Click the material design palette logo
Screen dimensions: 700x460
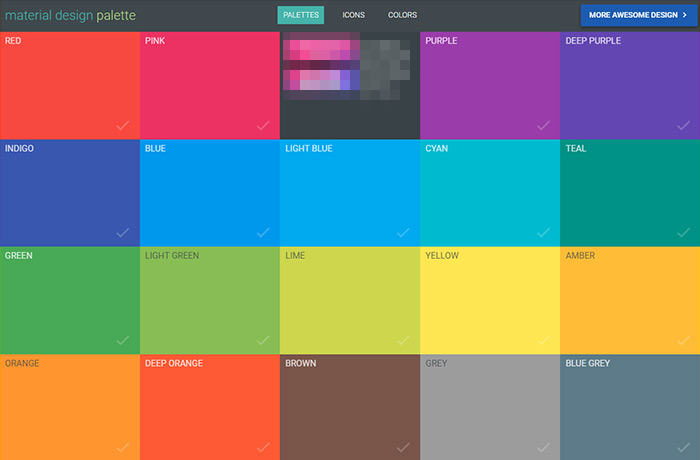[x=70, y=15]
